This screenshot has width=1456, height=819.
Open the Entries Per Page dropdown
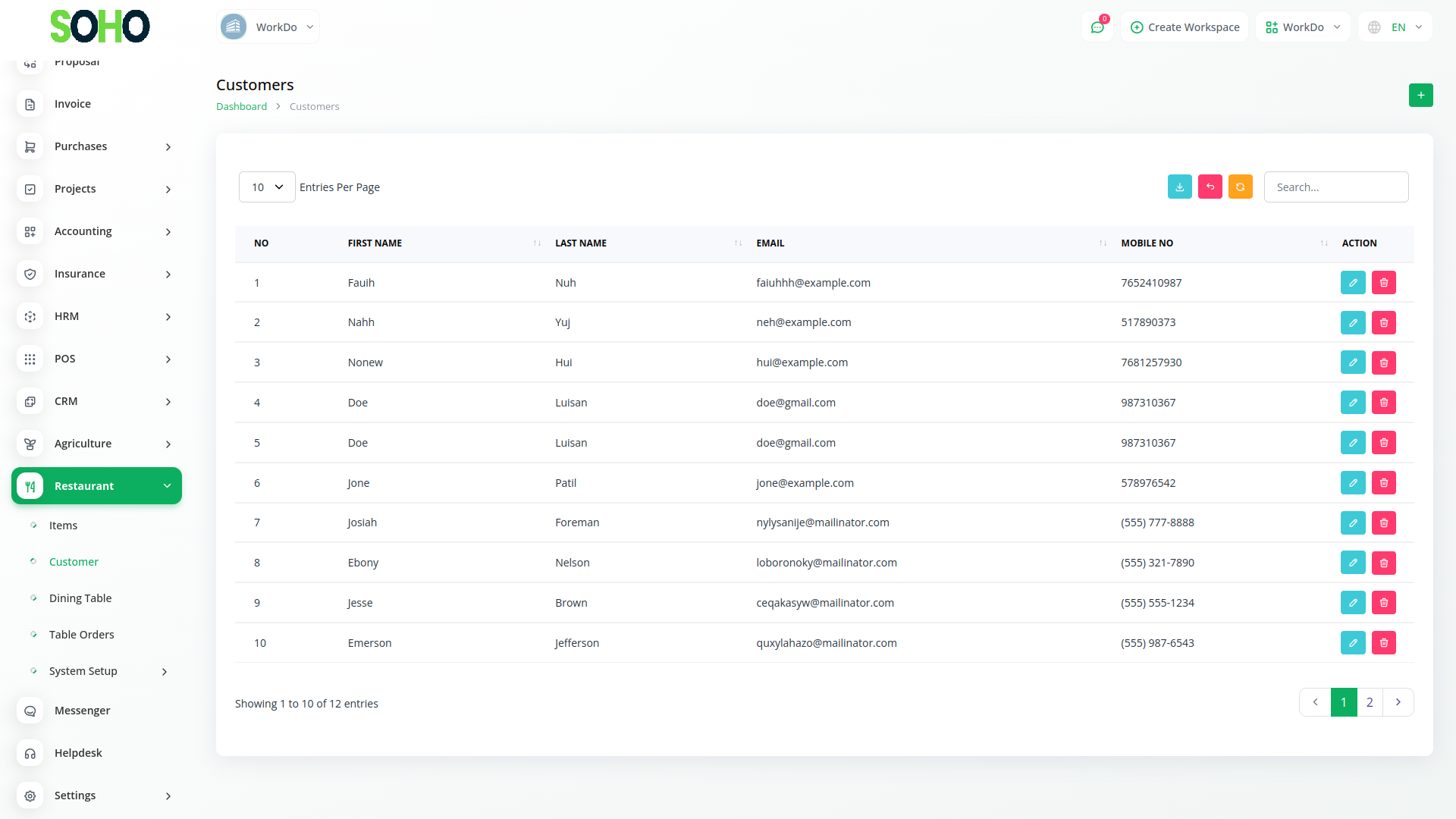click(267, 187)
